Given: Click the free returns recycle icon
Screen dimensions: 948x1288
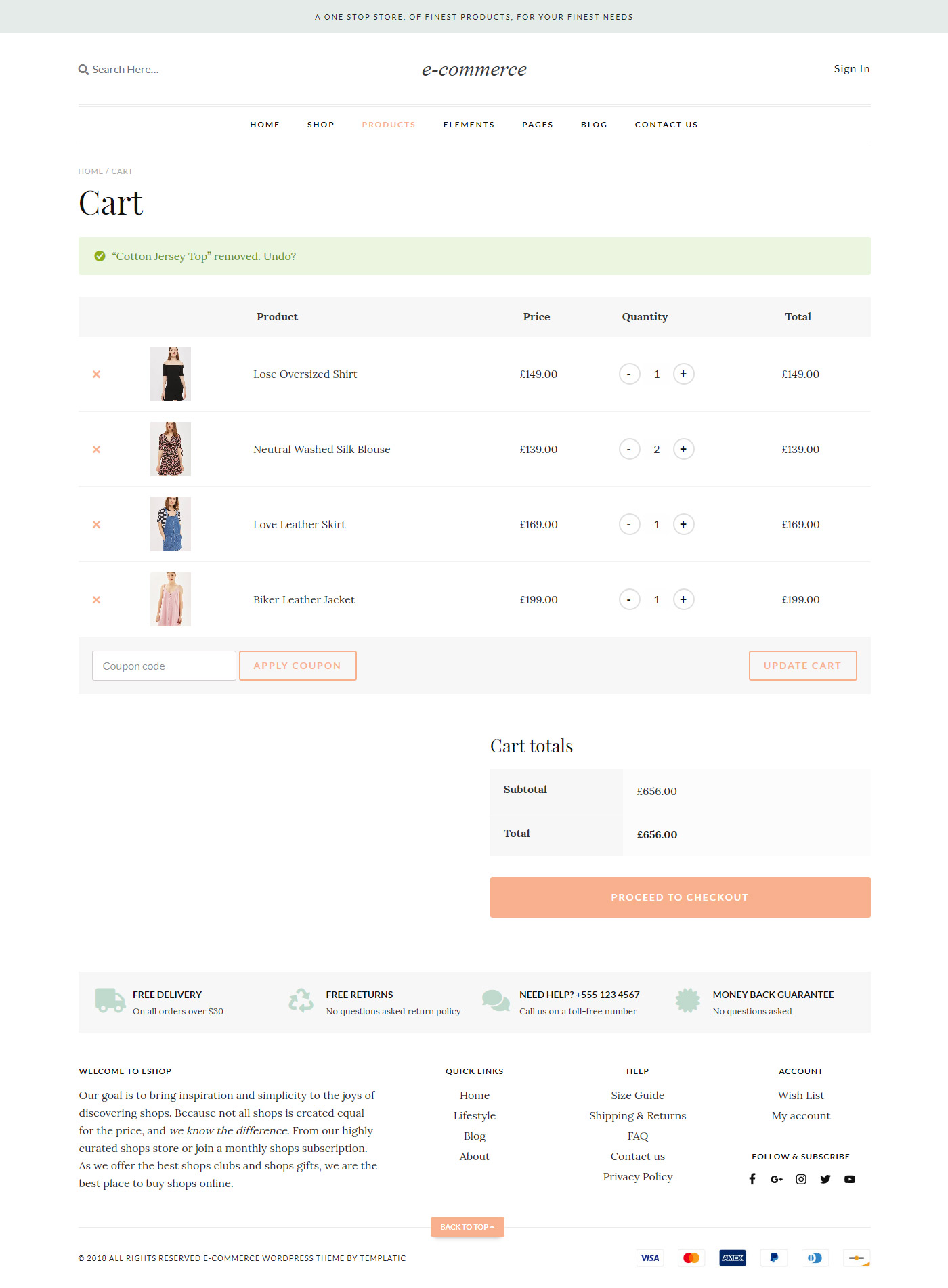Looking at the screenshot, I should (301, 1000).
